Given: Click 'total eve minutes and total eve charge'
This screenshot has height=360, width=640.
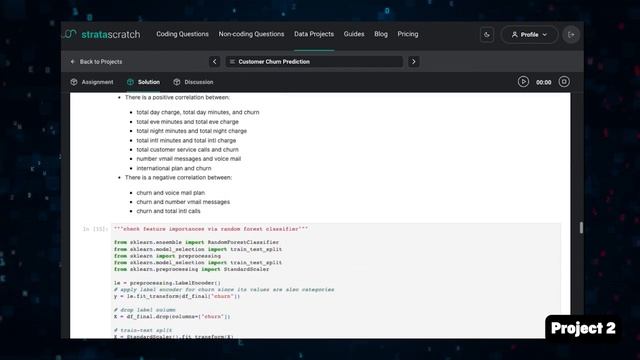Looking at the screenshot, I should coord(188,122).
